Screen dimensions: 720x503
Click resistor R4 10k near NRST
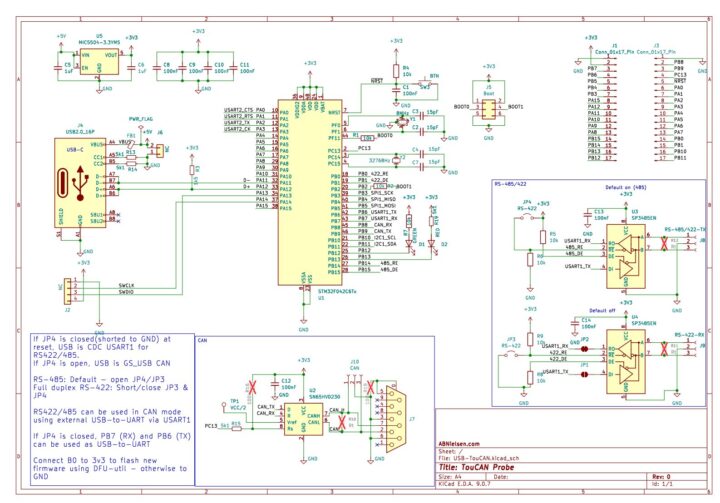(396, 71)
